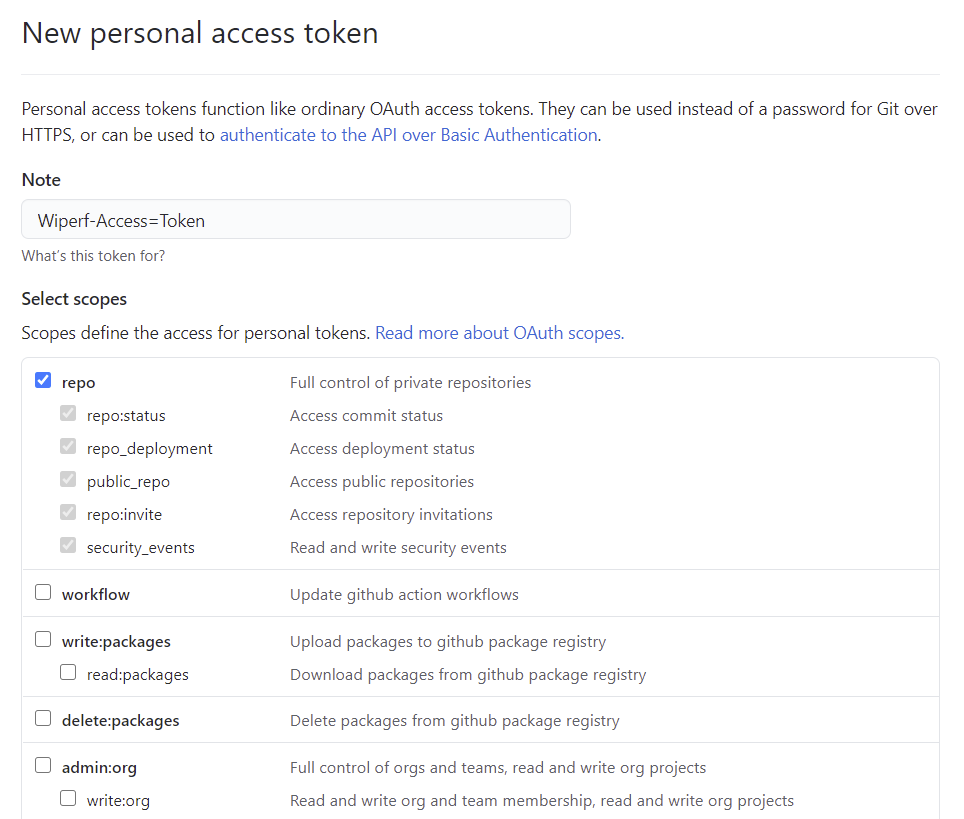The height and width of the screenshot is (819, 964).
Task: Check the admin:org scope
Action: point(43,765)
